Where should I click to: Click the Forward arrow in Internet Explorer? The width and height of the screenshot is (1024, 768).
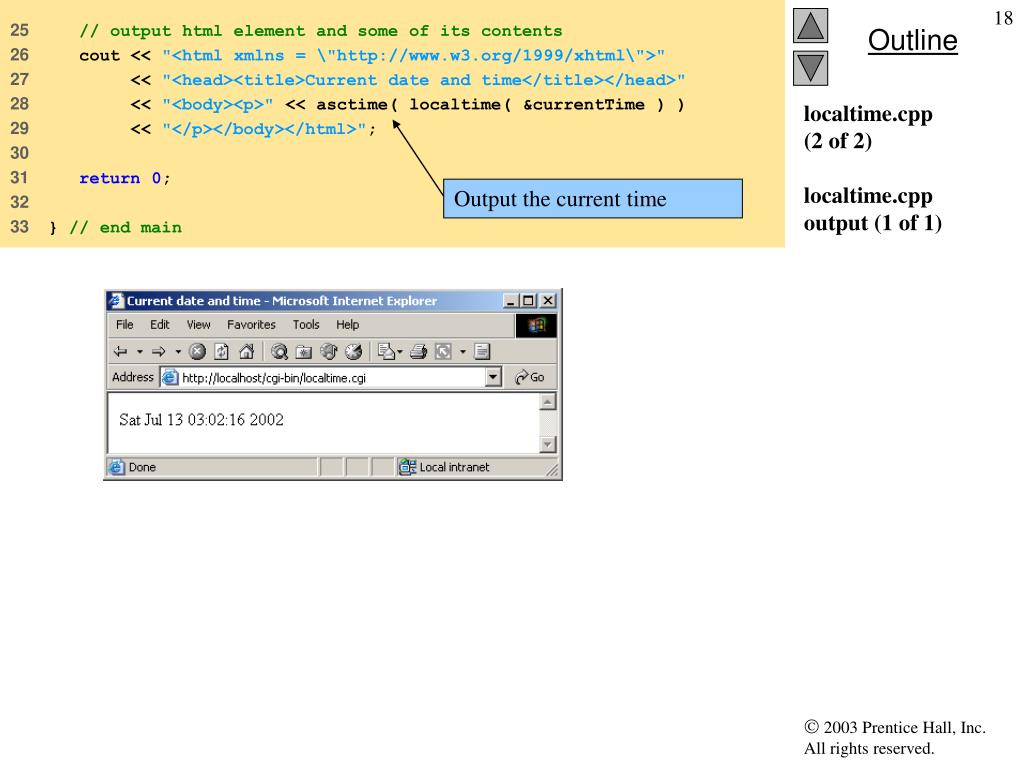tap(159, 352)
